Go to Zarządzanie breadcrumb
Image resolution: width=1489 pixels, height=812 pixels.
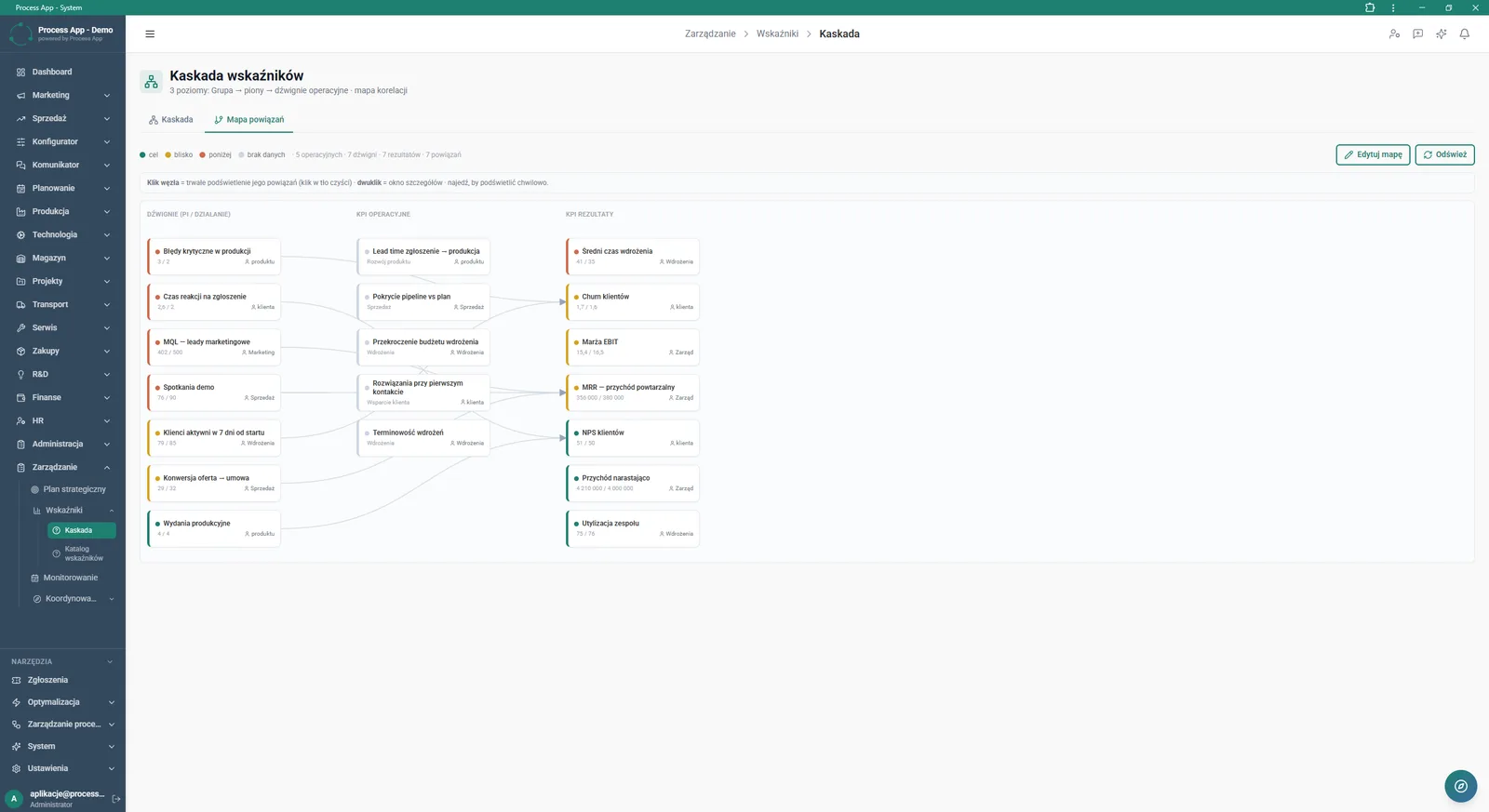[710, 33]
